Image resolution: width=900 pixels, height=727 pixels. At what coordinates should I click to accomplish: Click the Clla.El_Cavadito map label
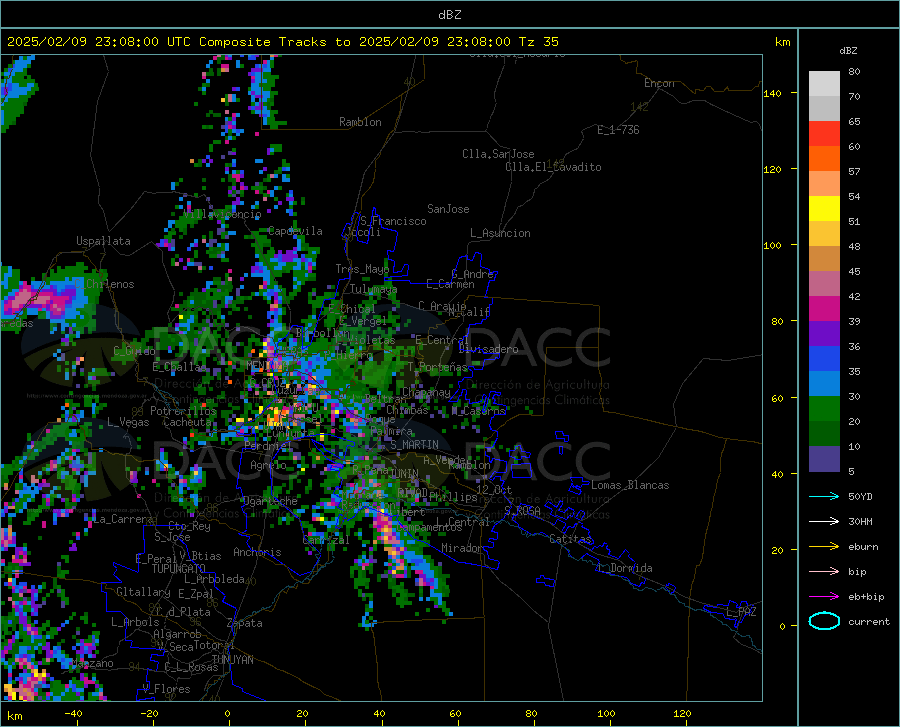[x=553, y=167]
